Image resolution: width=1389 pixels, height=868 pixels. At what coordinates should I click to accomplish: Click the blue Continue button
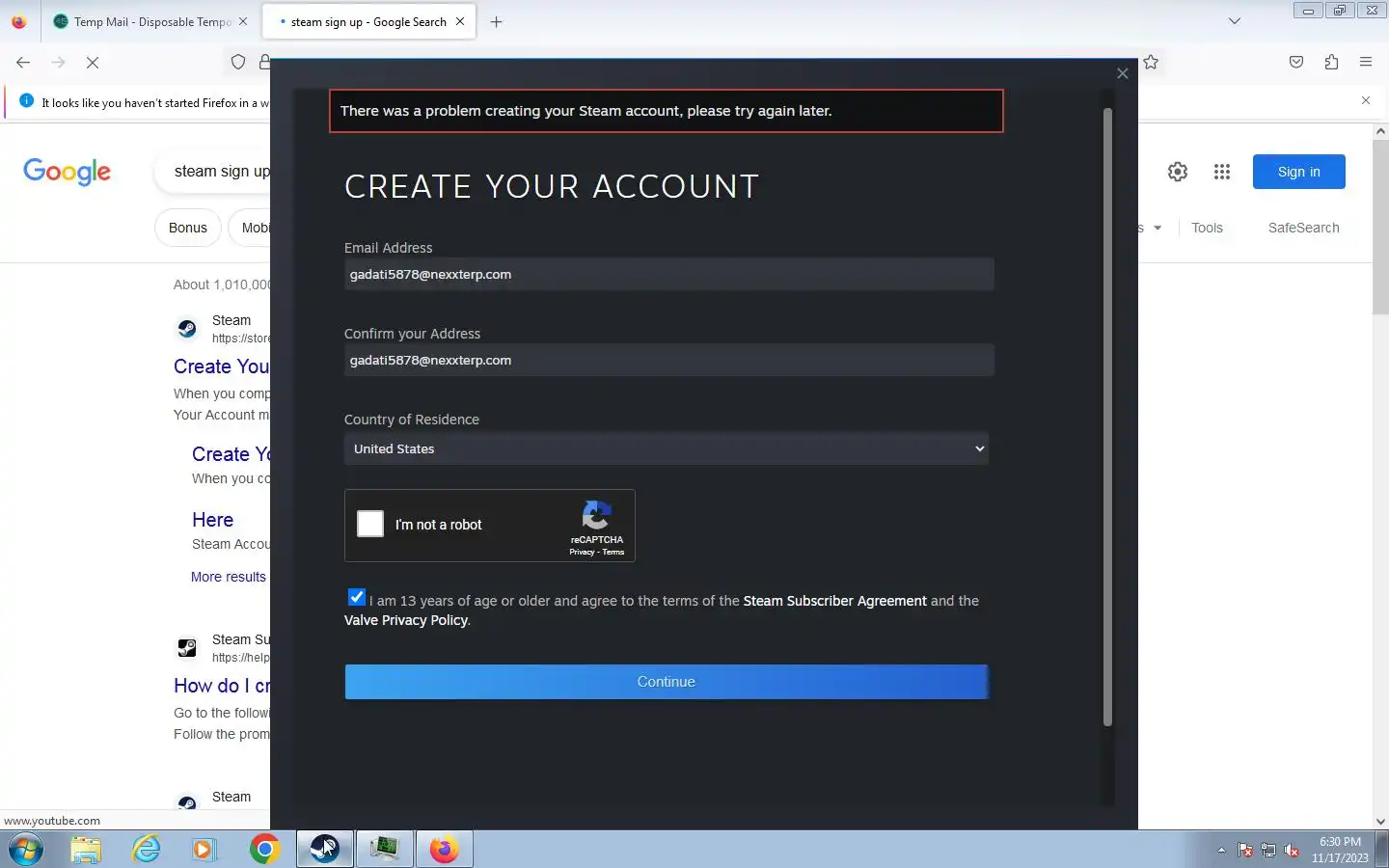tap(667, 682)
